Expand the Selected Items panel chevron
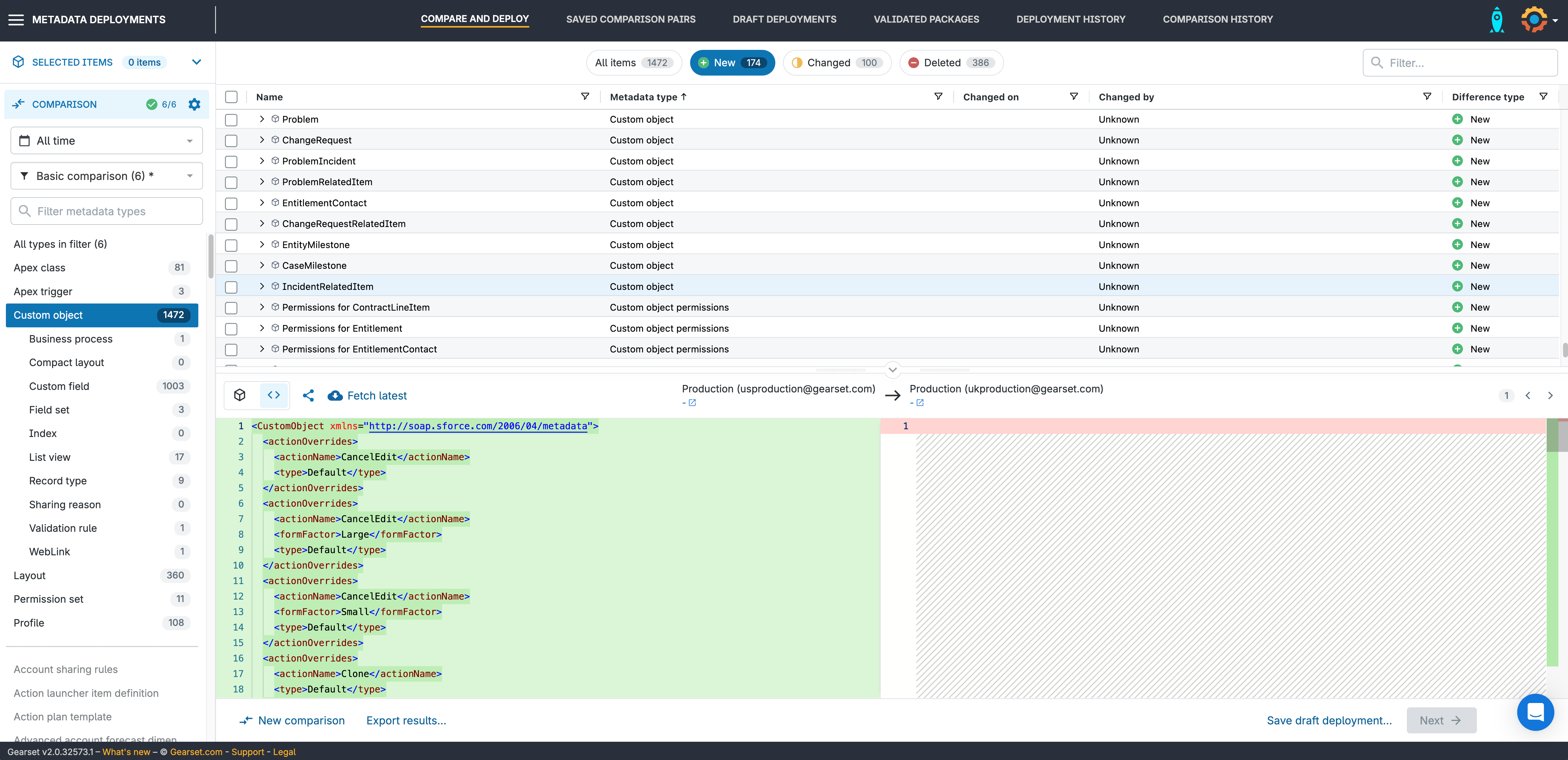 [196, 62]
